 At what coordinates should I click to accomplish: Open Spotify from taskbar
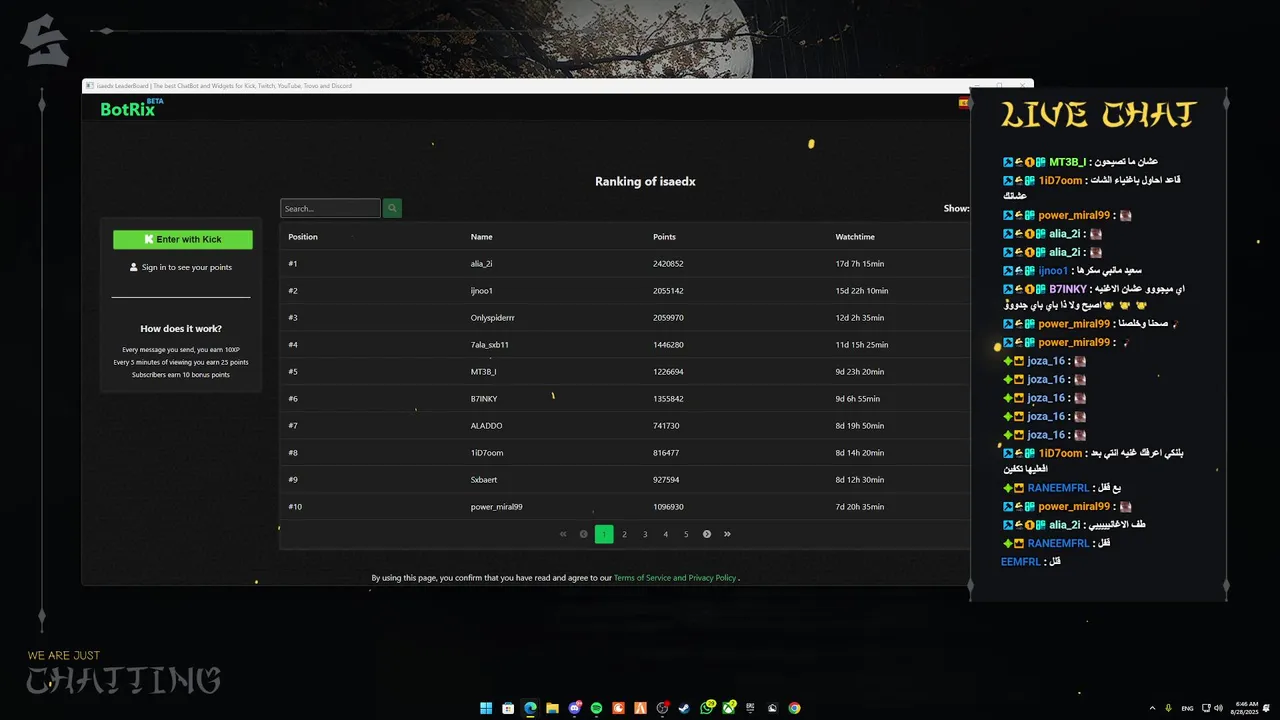pyautogui.click(x=596, y=708)
